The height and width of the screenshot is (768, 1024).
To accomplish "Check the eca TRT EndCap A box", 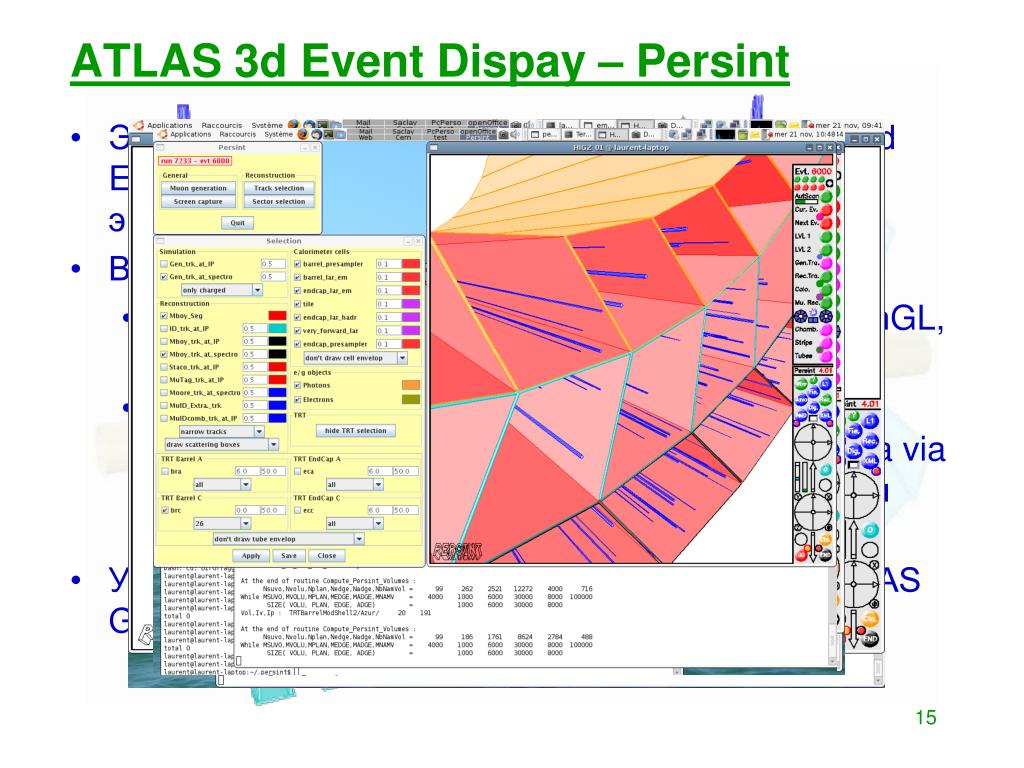I will click(297, 472).
